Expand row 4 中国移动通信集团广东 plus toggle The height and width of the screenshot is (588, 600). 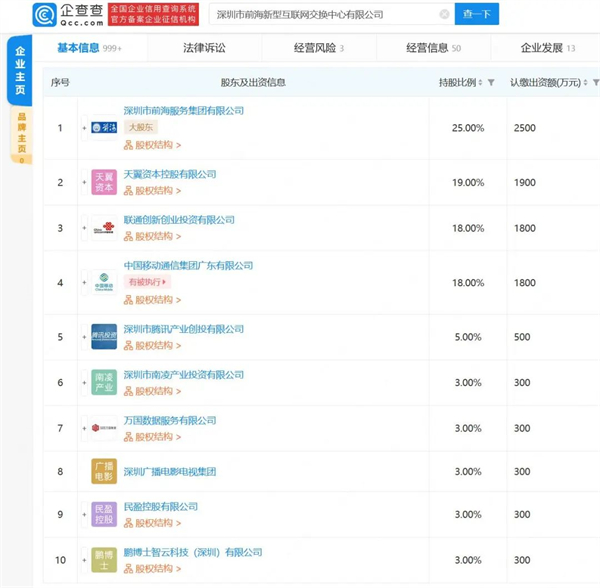(x=84, y=282)
